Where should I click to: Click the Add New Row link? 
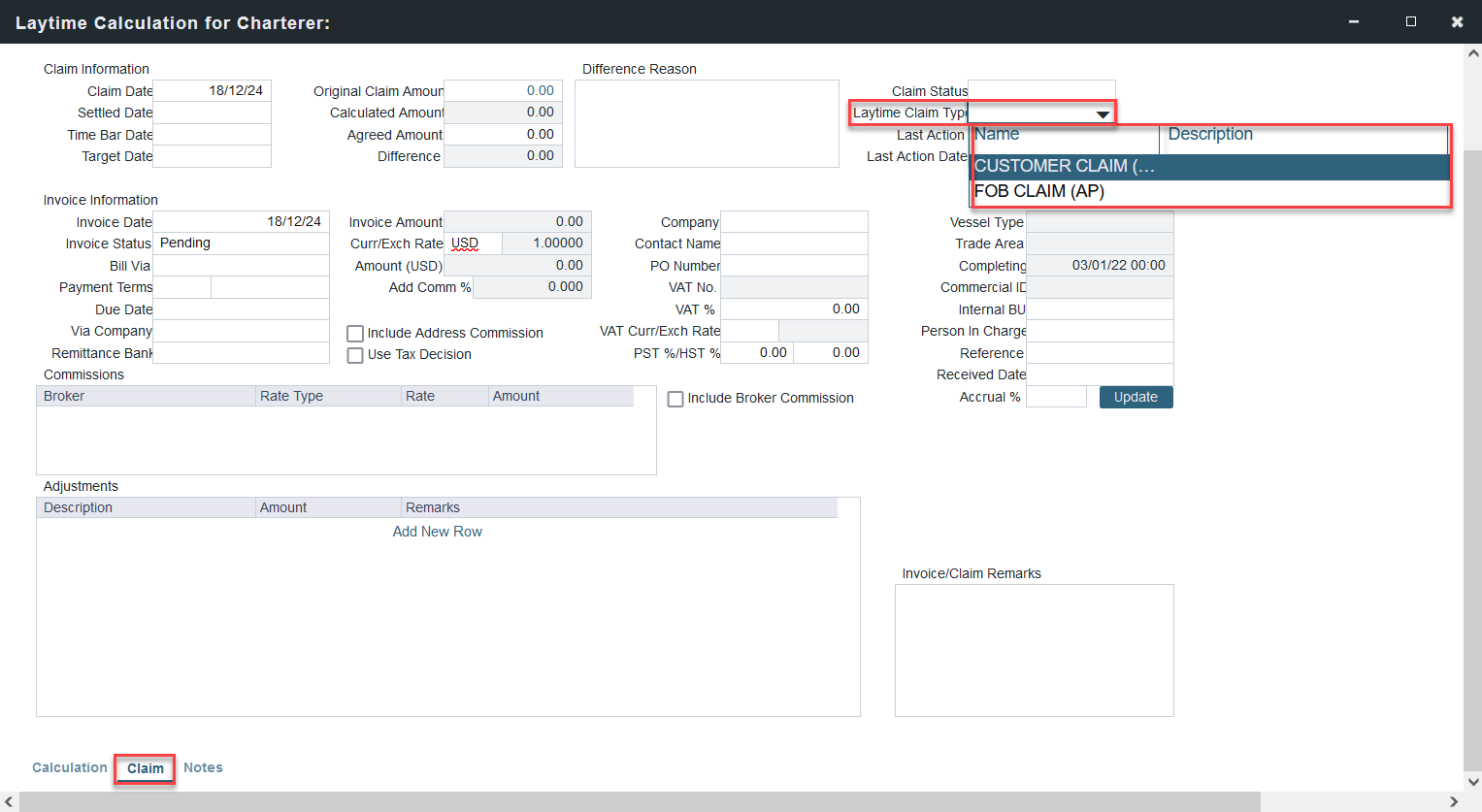[437, 532]
